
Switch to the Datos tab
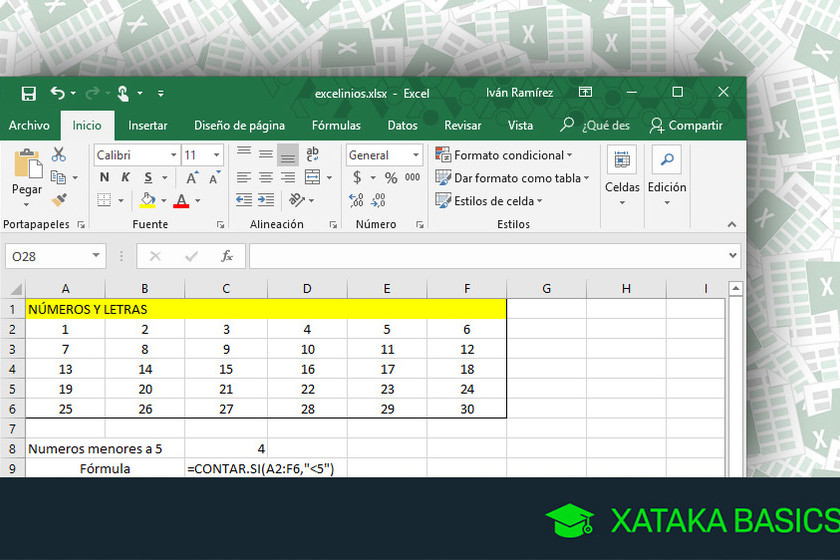tap(402, 125)
